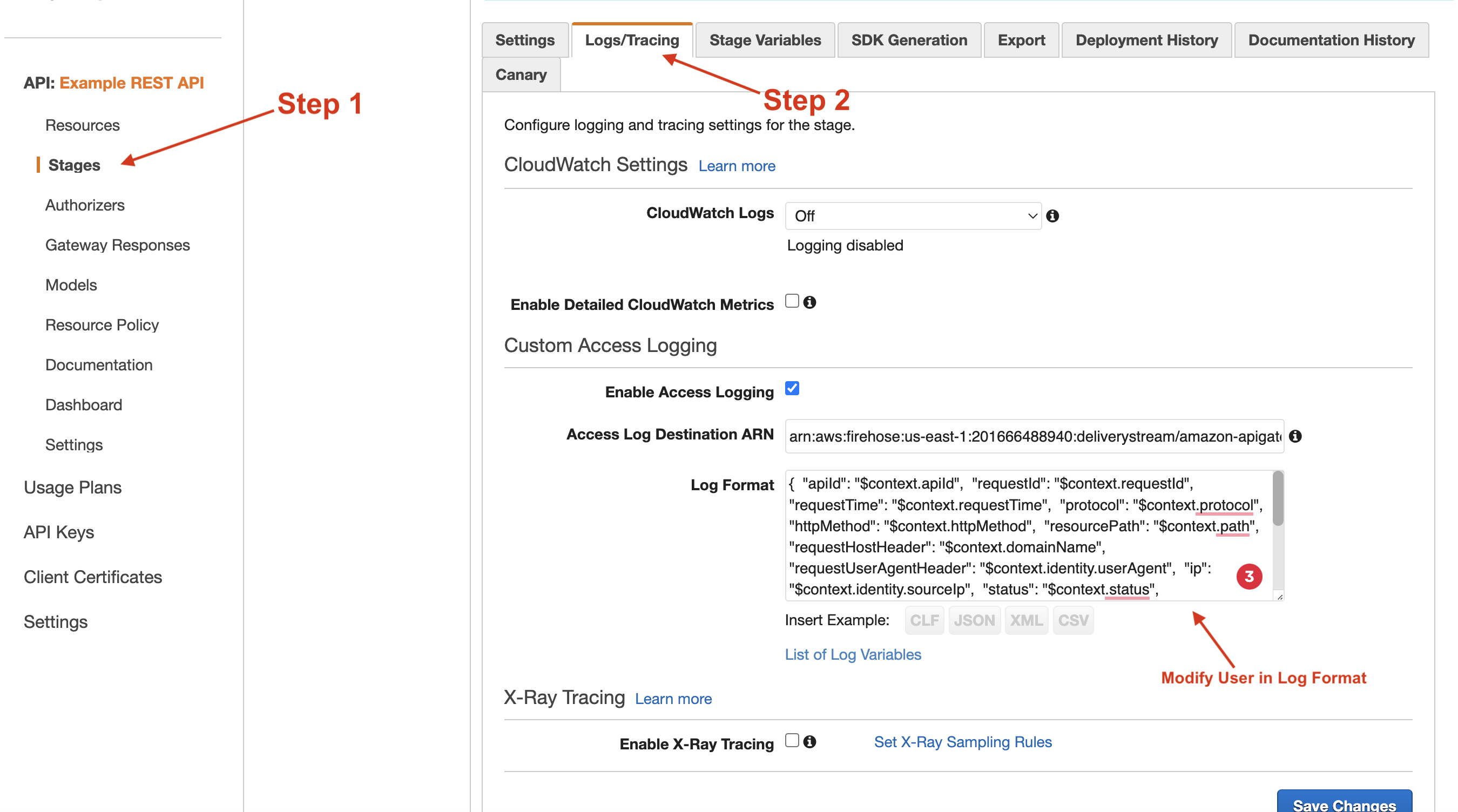Click the Save Changes button
The image size is (1458, 812).
click(x=1345, y=804)
